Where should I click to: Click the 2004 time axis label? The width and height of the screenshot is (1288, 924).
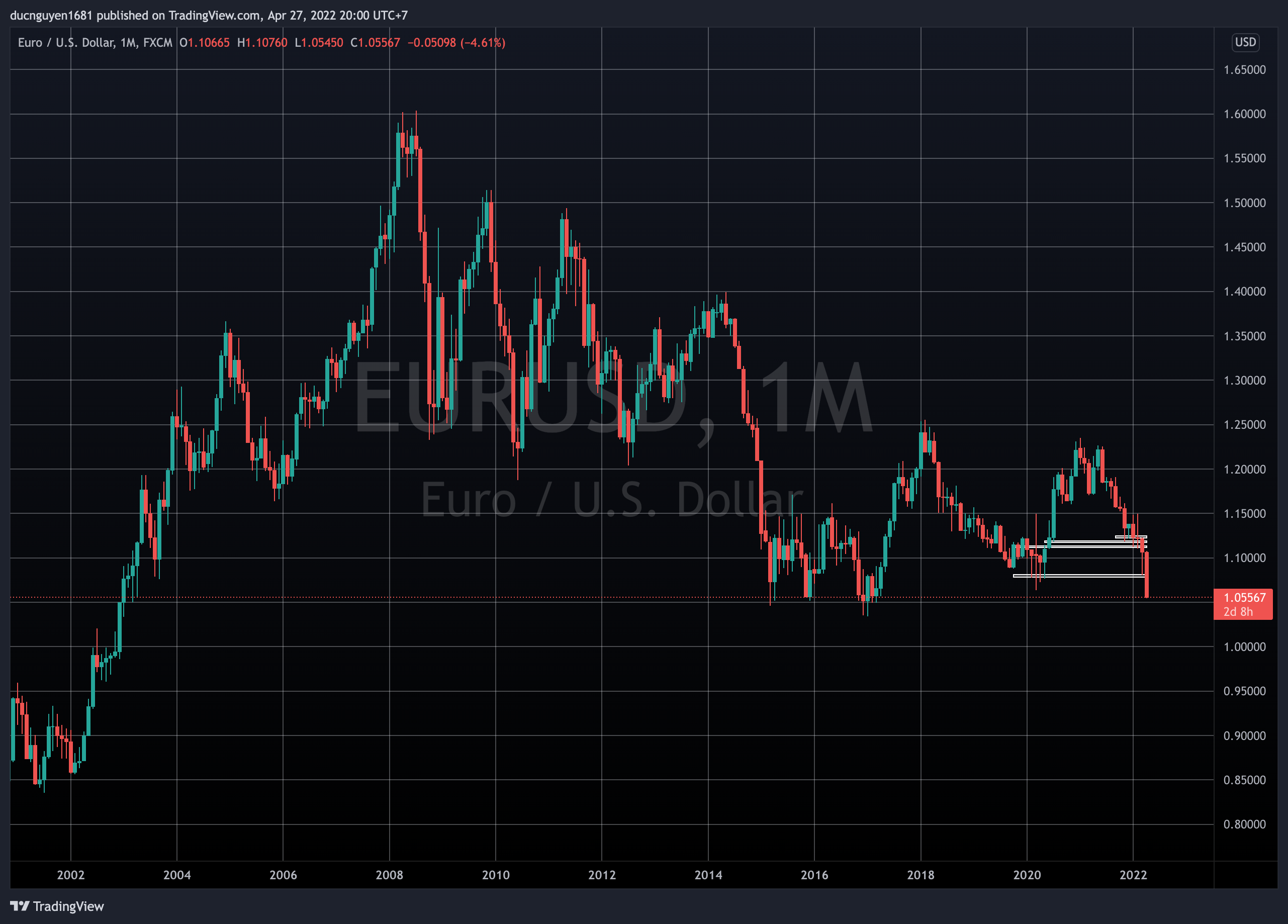pos(177,875)
